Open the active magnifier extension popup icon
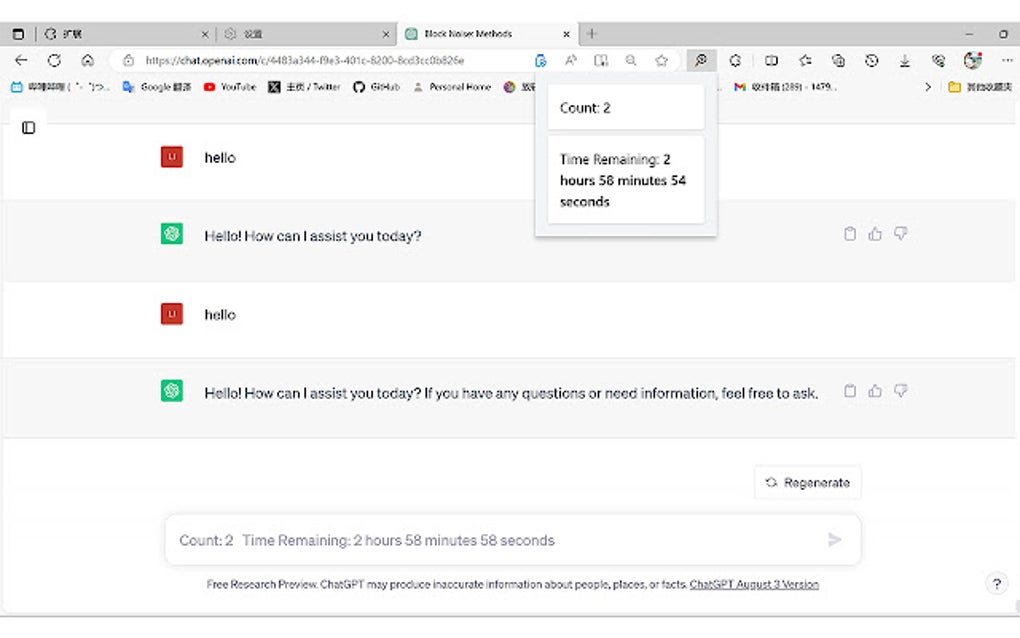 pos(701,60)
